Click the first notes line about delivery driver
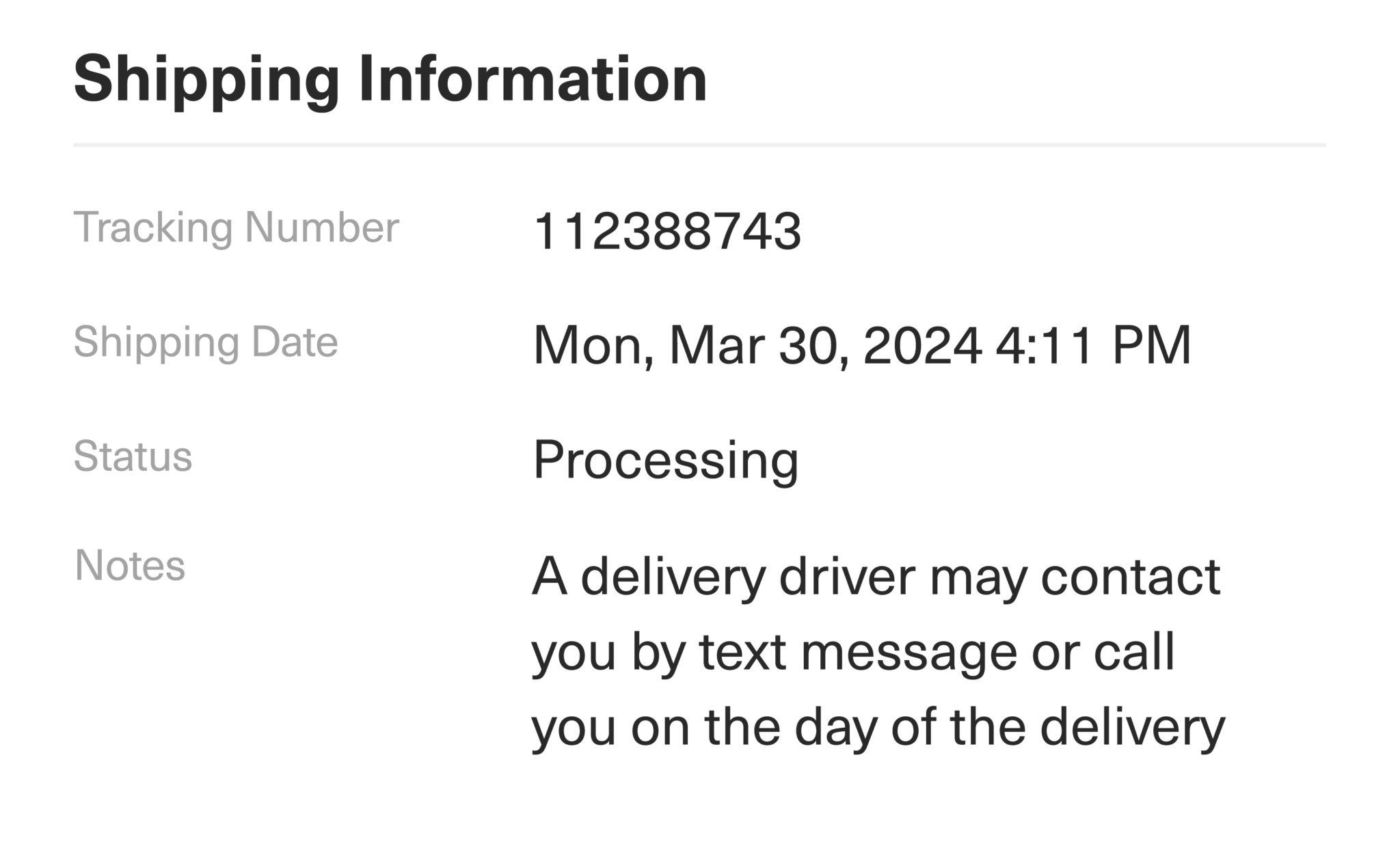The image size is (1400, 859). (x=876, y=577)
